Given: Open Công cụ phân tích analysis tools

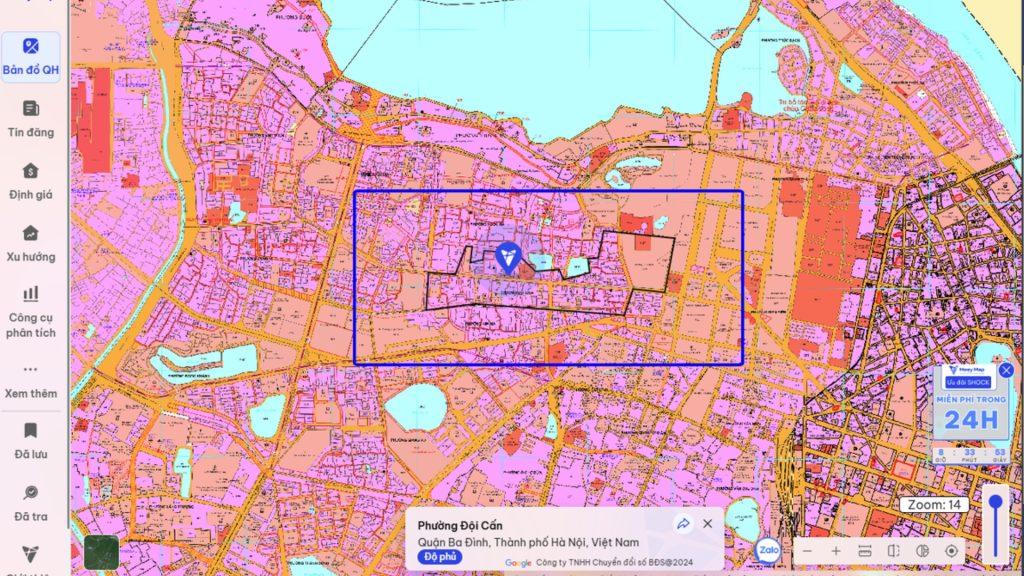Looking at the screenshot, I should 31,310.
